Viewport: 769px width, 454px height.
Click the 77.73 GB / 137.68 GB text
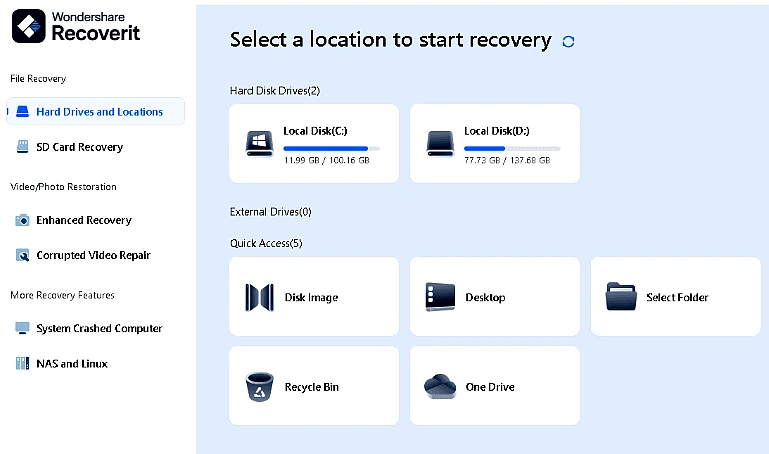[507, 160]
